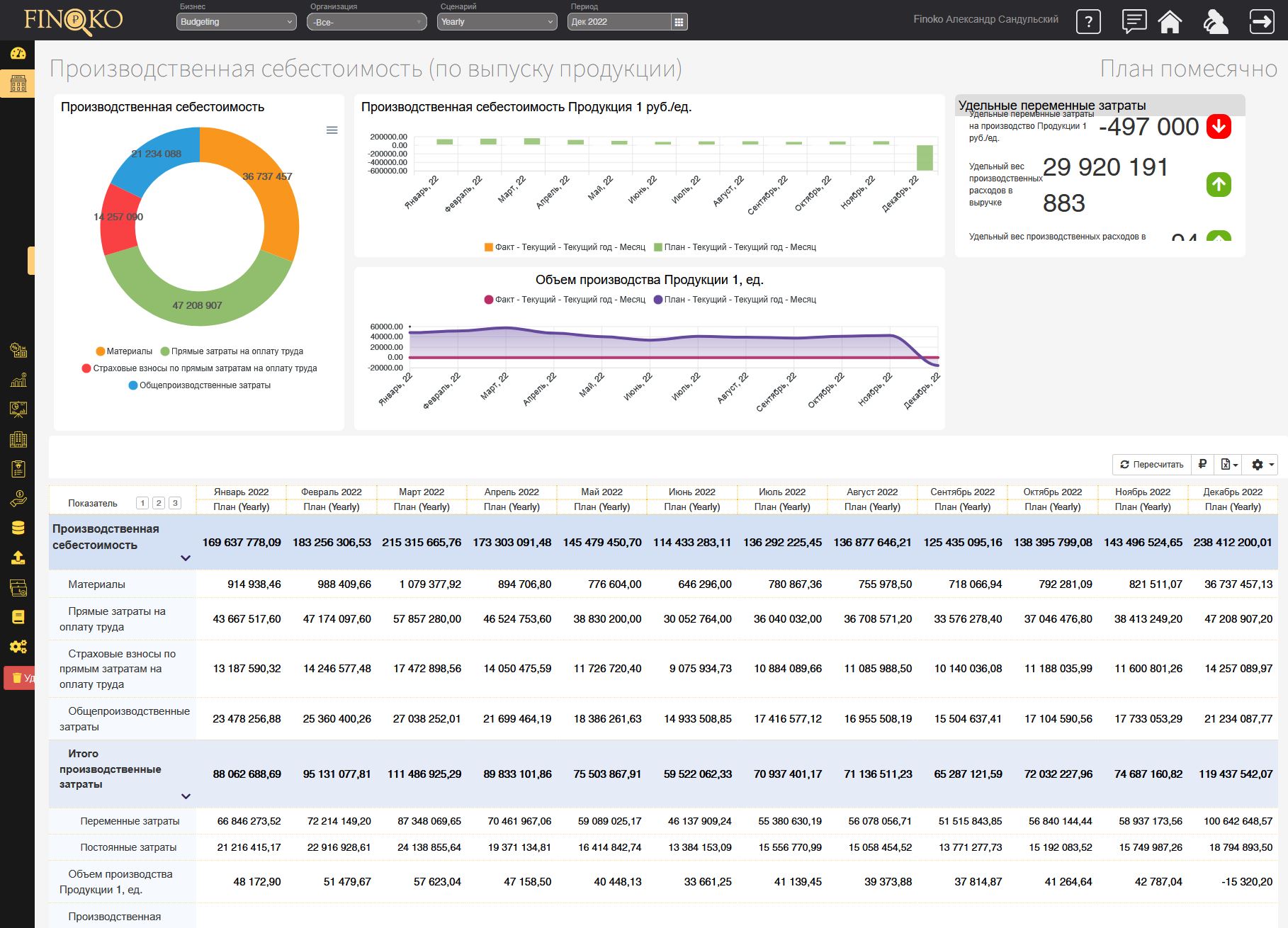Open the help question mark icon
Image resolution: width=1288 pixels, height=928 pixels.
point(1088,22)
